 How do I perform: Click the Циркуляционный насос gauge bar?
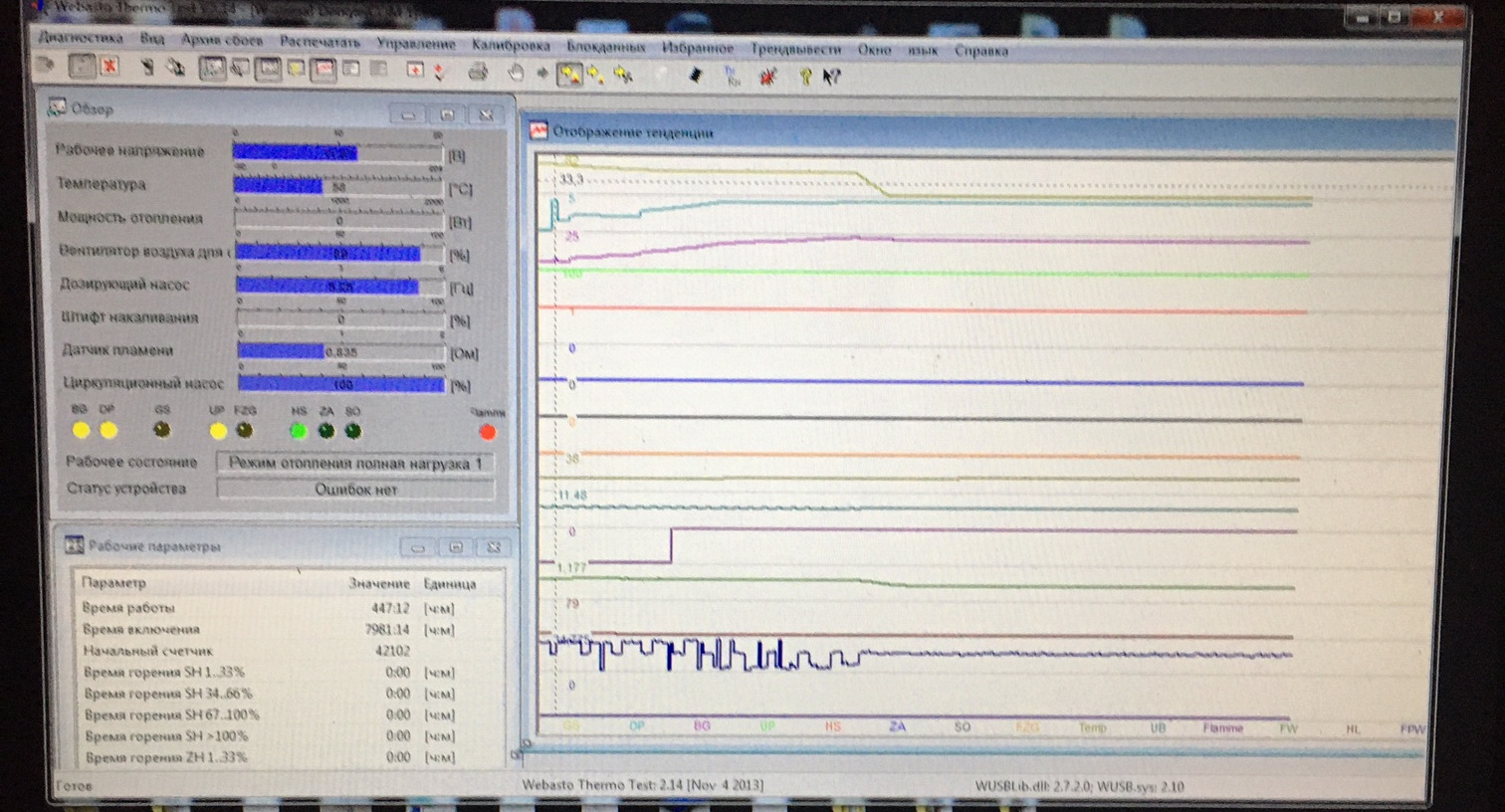(x=340, y=383)
